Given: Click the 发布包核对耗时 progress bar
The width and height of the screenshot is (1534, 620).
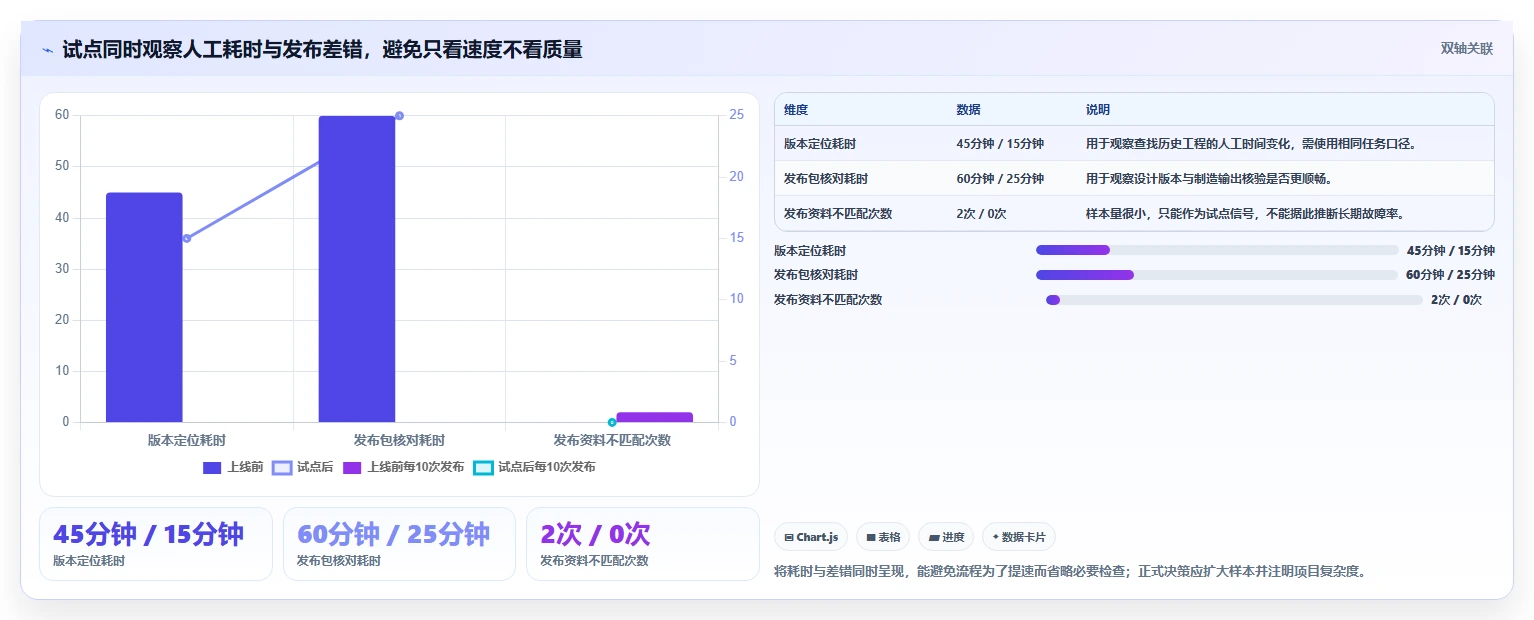Looking at the screenshot, I should coord(1217,275).
